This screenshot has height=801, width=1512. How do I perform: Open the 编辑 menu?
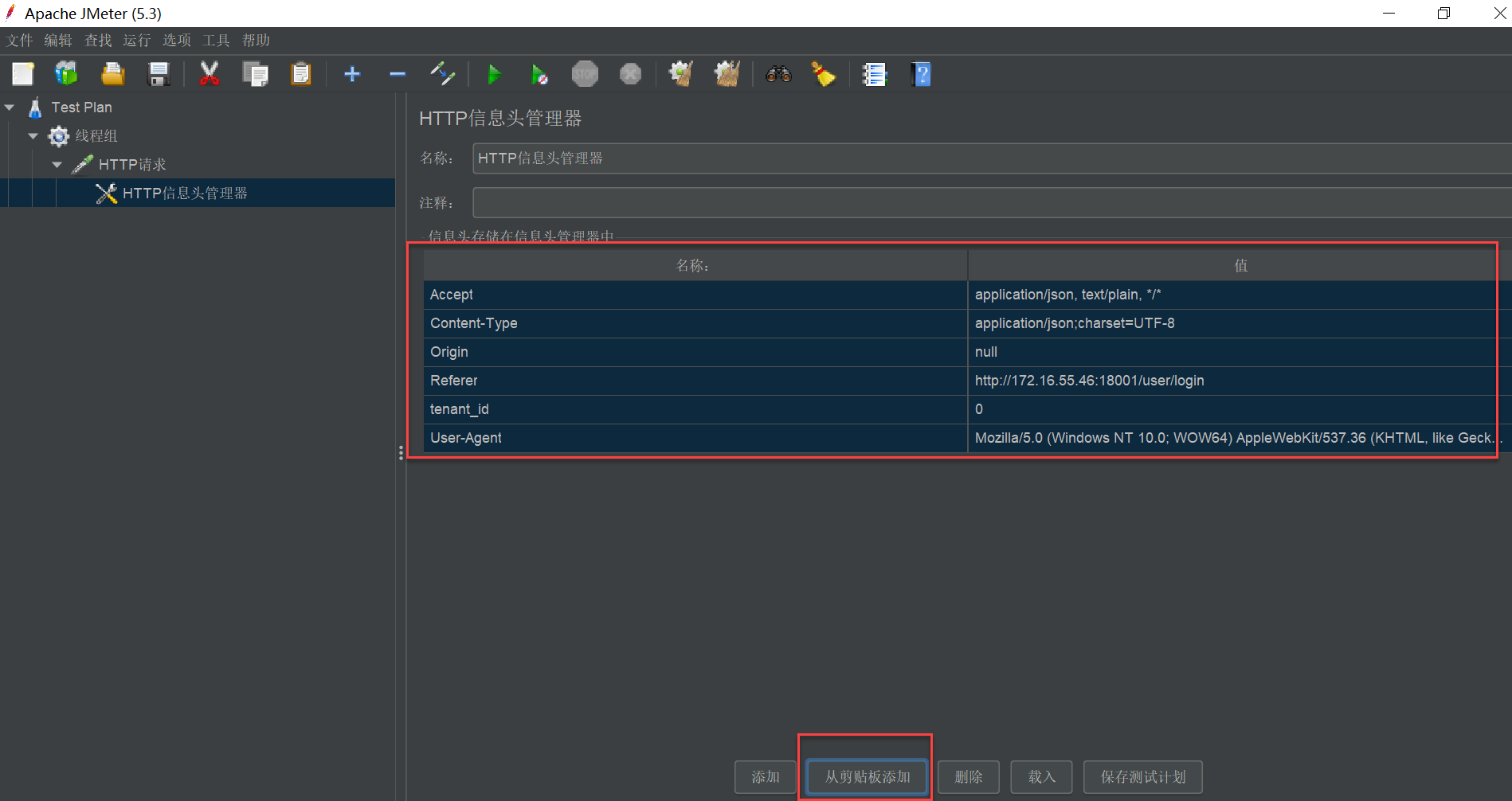pyautogui.click(x=58, y=41)
